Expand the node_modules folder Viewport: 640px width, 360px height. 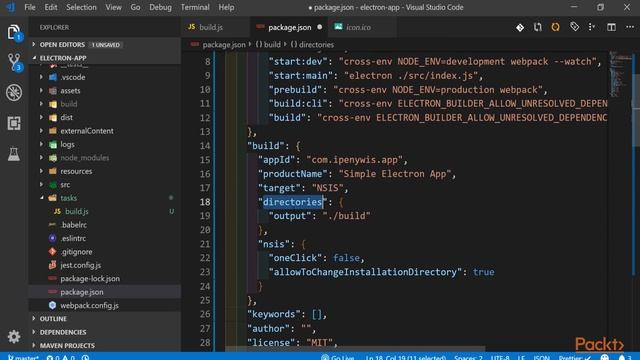point(41,158)
